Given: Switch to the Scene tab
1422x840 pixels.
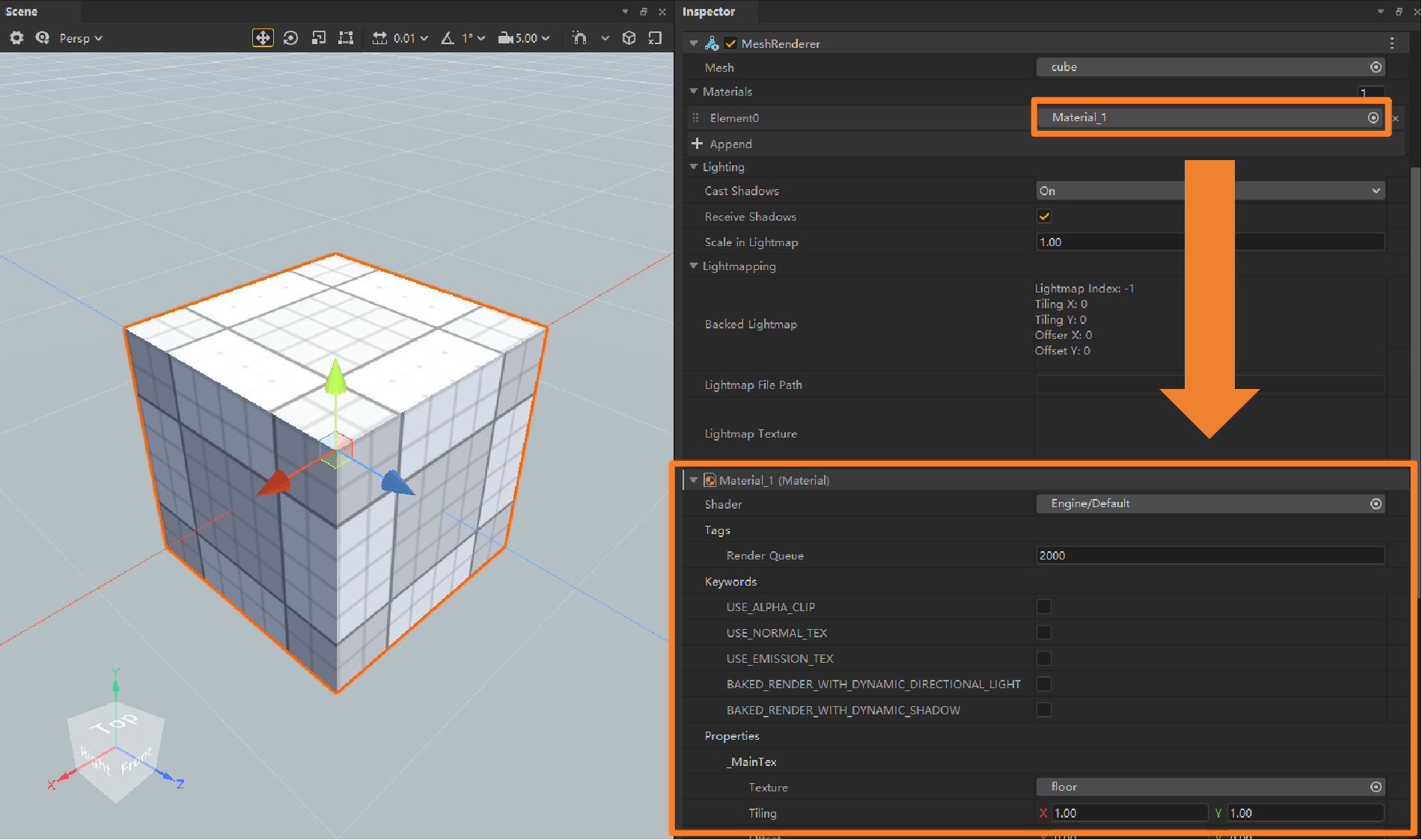Looking at the screenshot, I should pos(22,11).
